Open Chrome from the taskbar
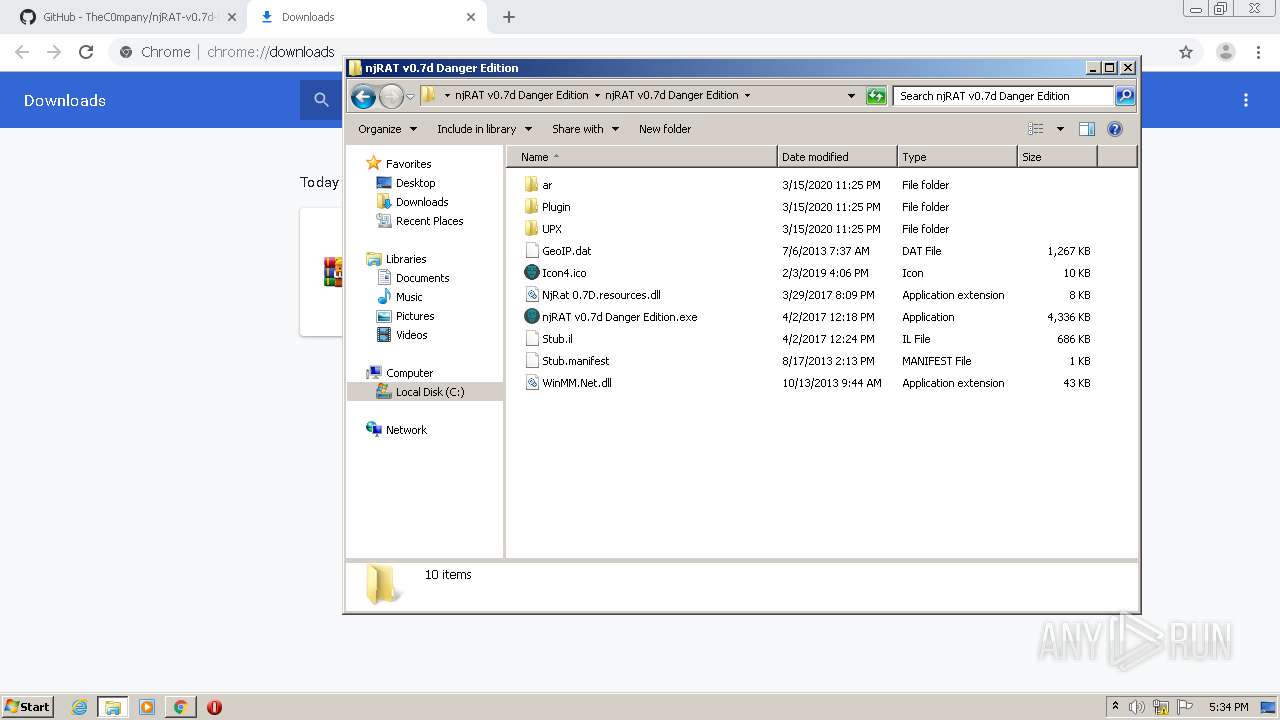This screenshot has height=720, width=1280. [x=181, y=707]
